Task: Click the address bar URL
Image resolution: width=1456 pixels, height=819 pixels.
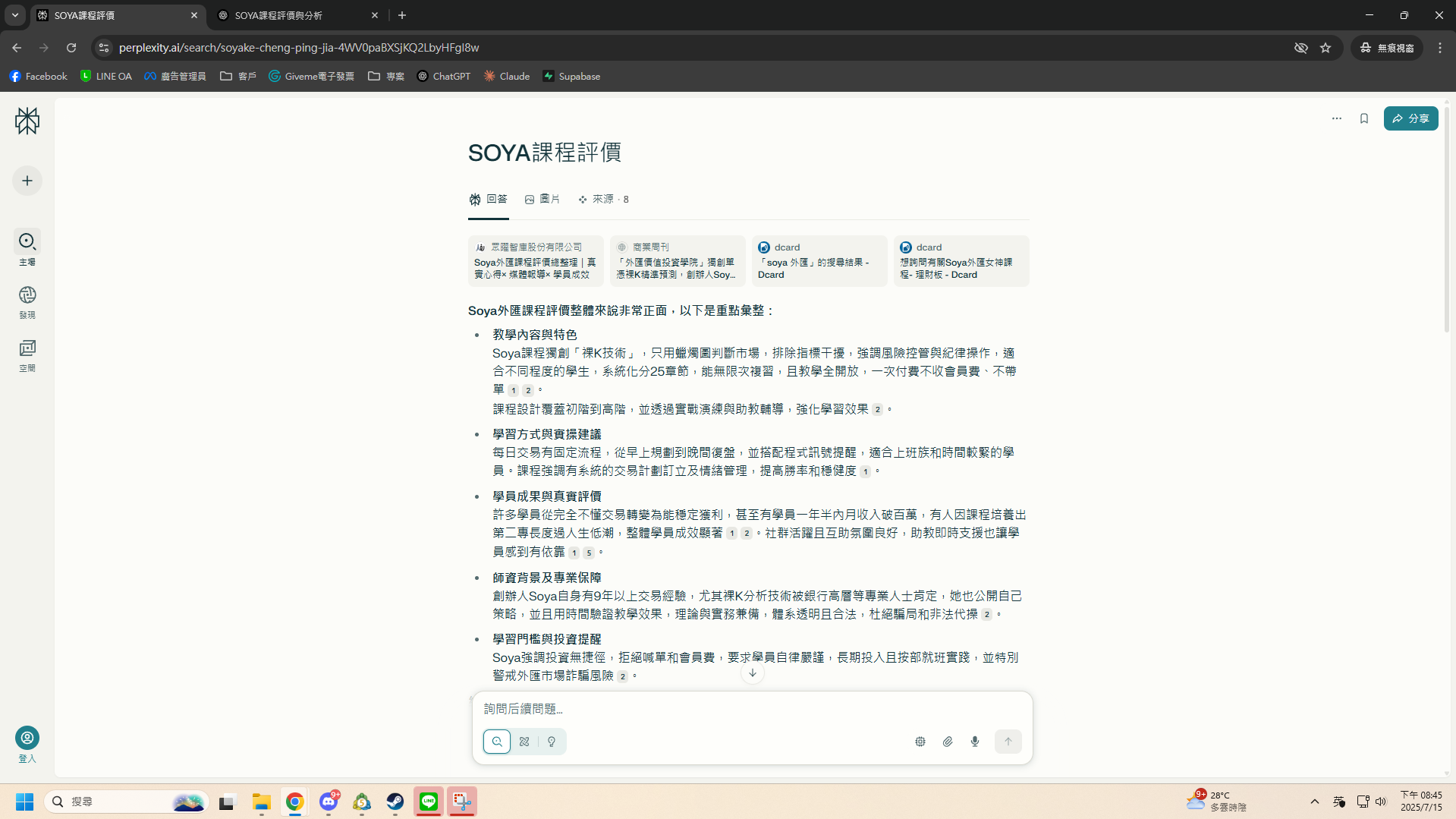Action: click(x=299, y=48)
